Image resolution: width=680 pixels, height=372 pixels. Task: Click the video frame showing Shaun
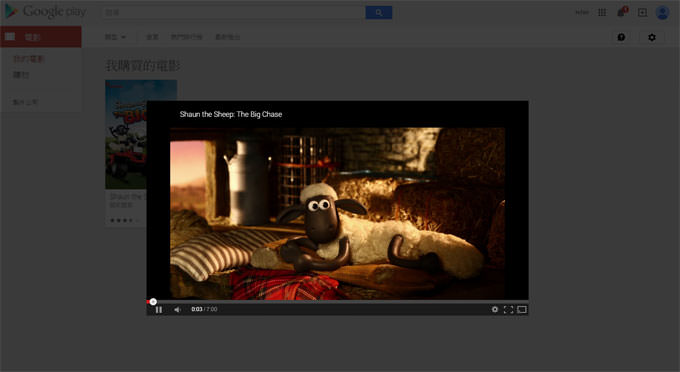[x=337, y=213]
